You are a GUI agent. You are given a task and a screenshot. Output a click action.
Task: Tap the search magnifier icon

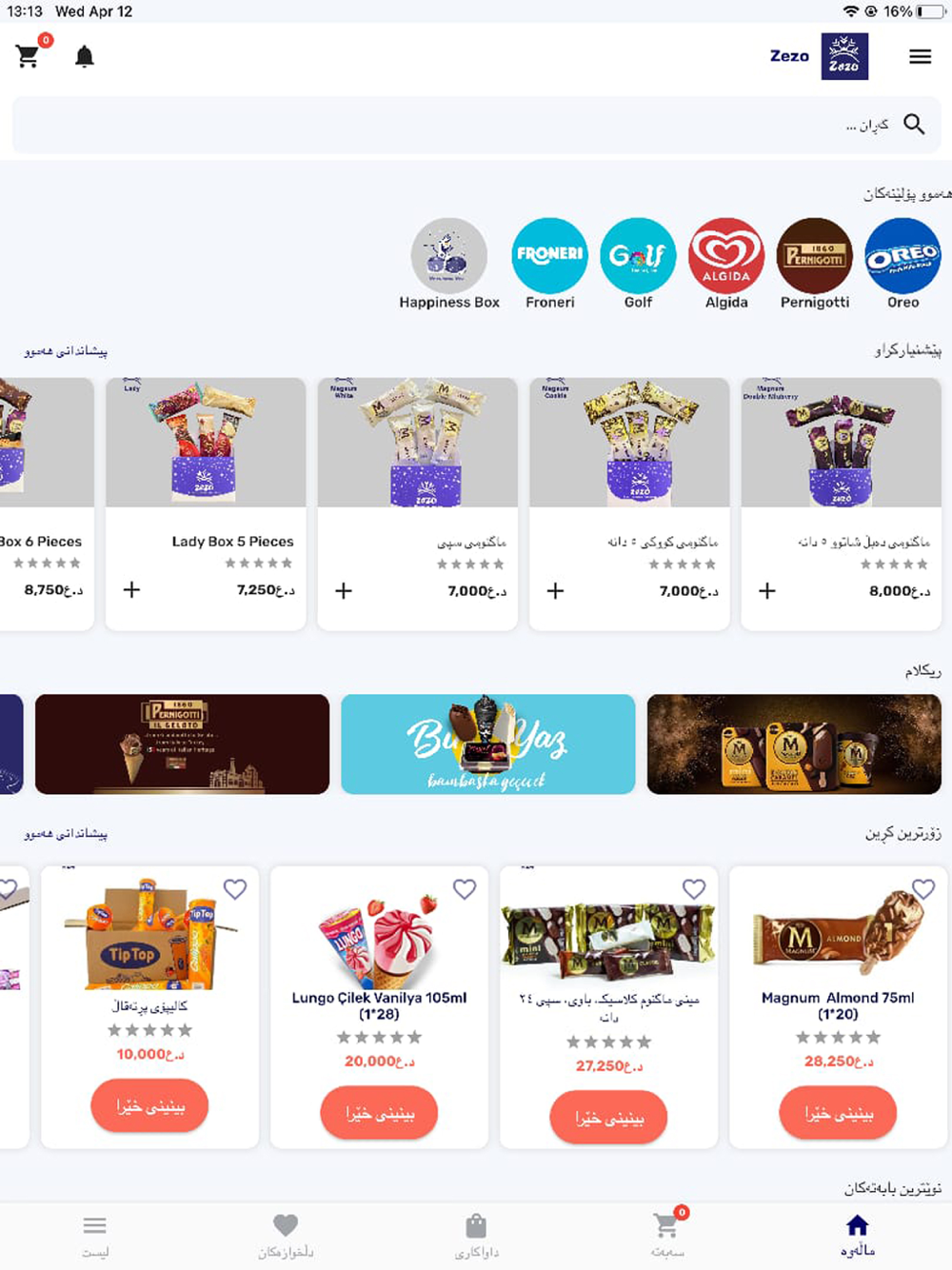click(x=914, y=124)
